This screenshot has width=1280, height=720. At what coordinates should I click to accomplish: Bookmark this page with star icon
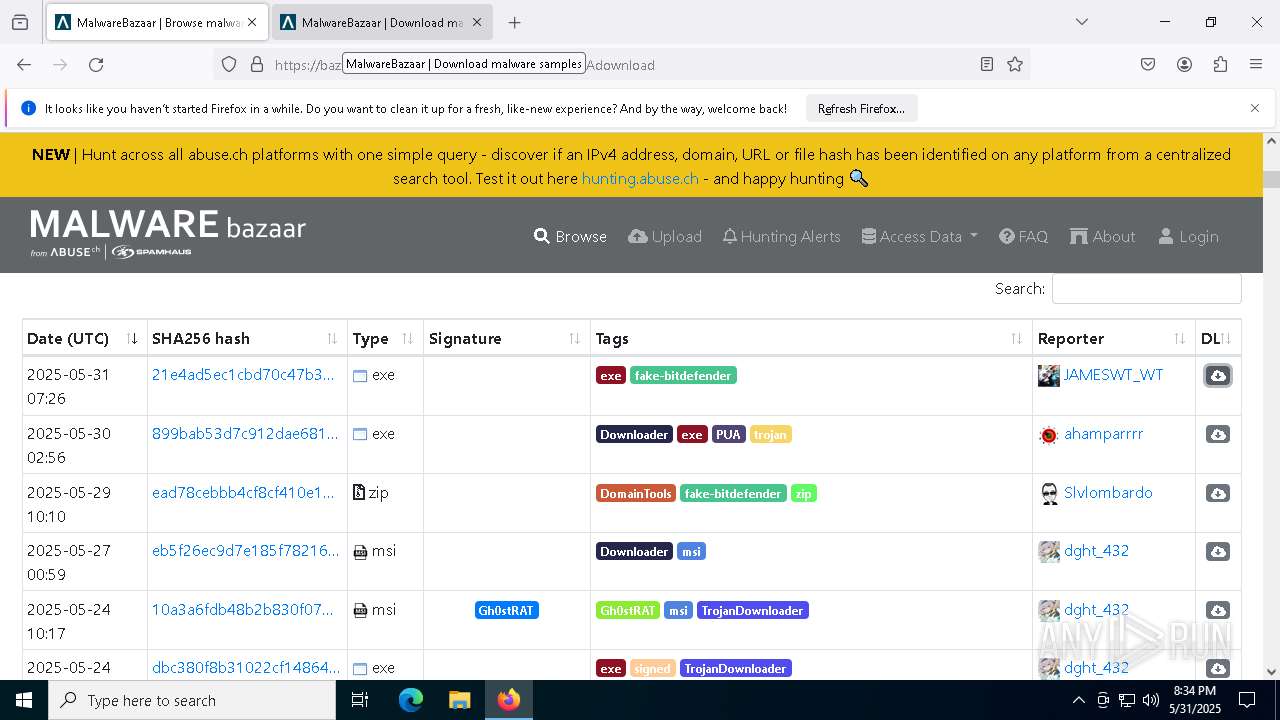[1015, 64]
